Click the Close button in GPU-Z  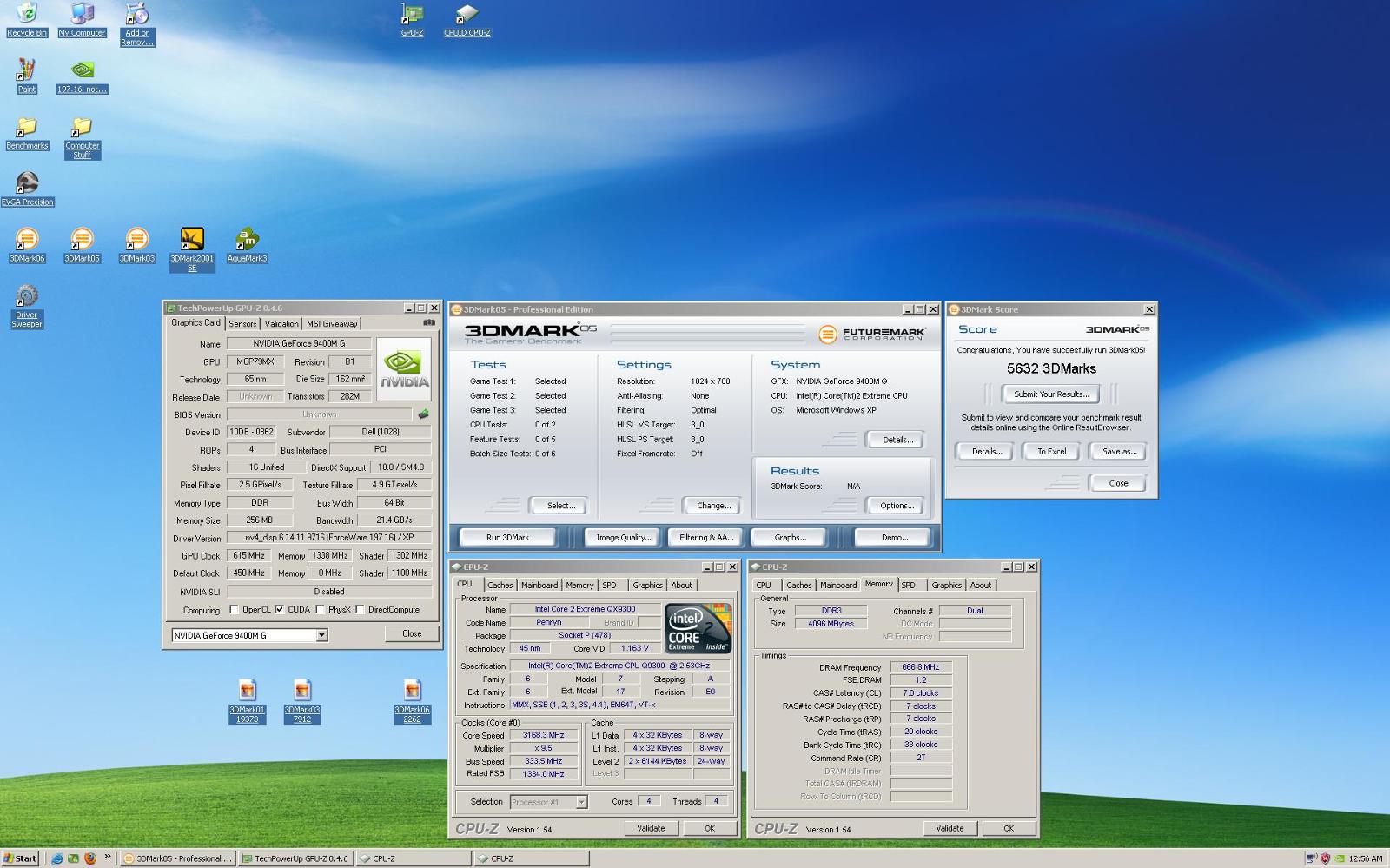(412, 633)
